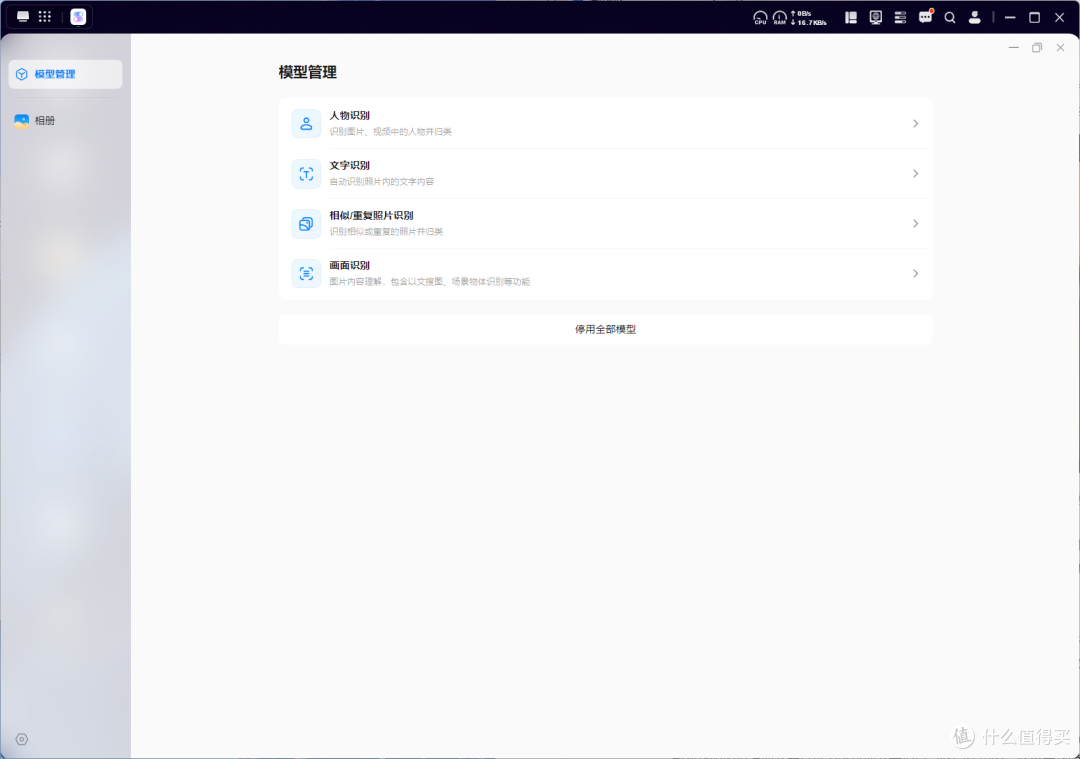The image size is (1080, 759).
Task: Click the 模型管理 page heading
Action: [x=308, y=72]
